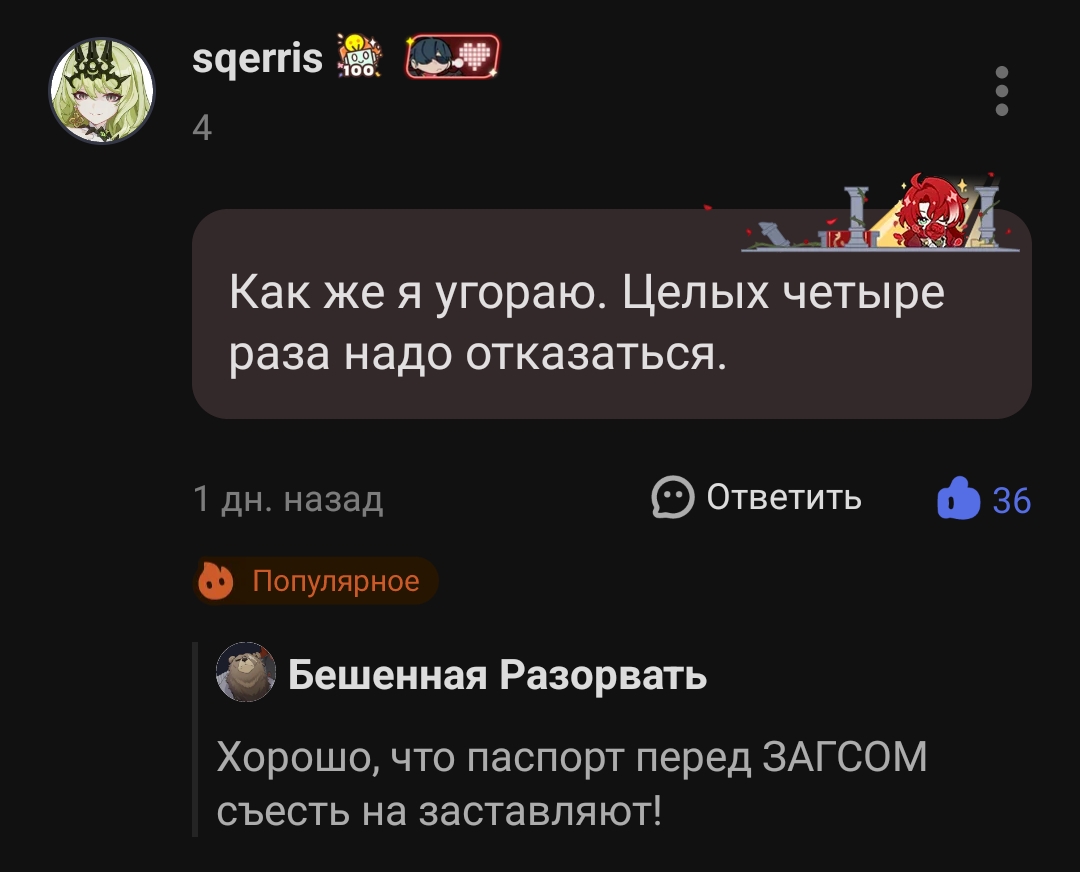Click the speech bubble reply icon
This screenshot has height=872, width=1080.
(673, 497)
